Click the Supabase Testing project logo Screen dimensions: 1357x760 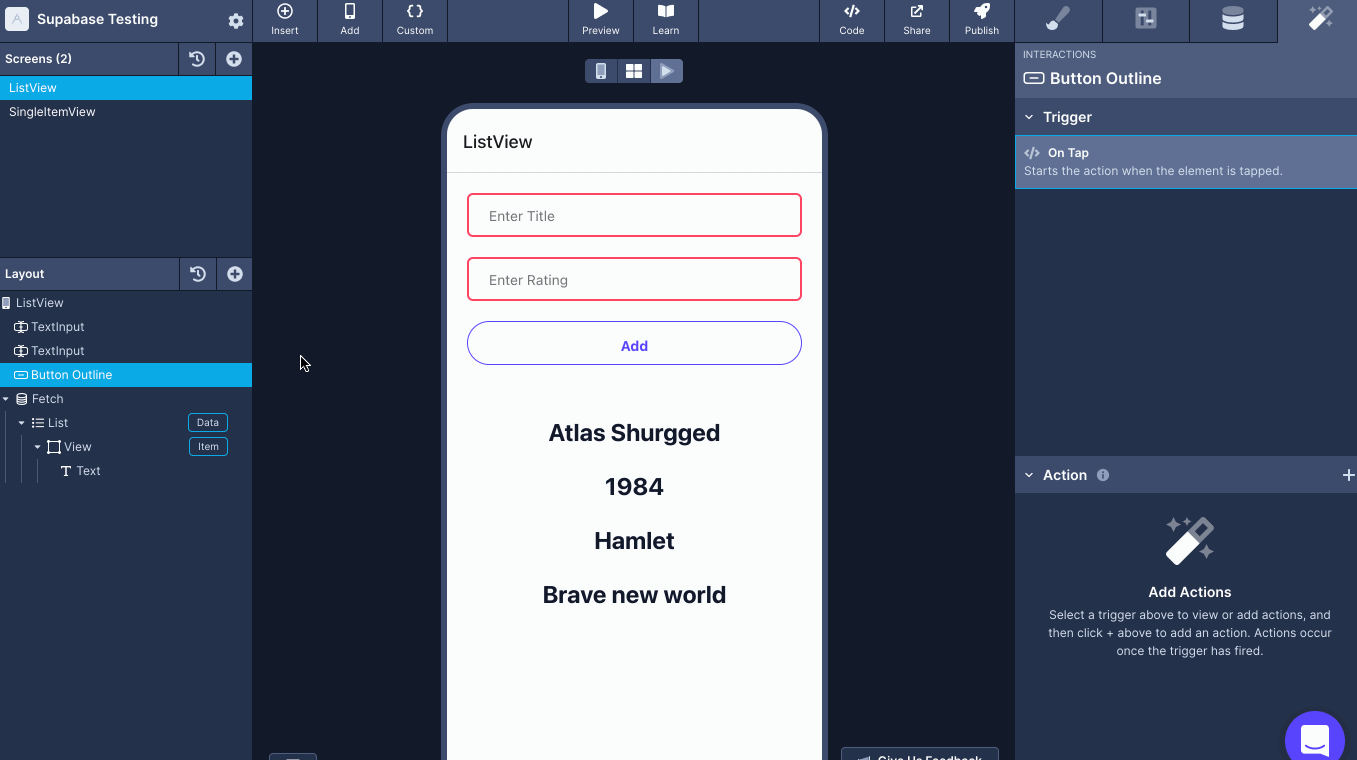[x=17, y=19]
